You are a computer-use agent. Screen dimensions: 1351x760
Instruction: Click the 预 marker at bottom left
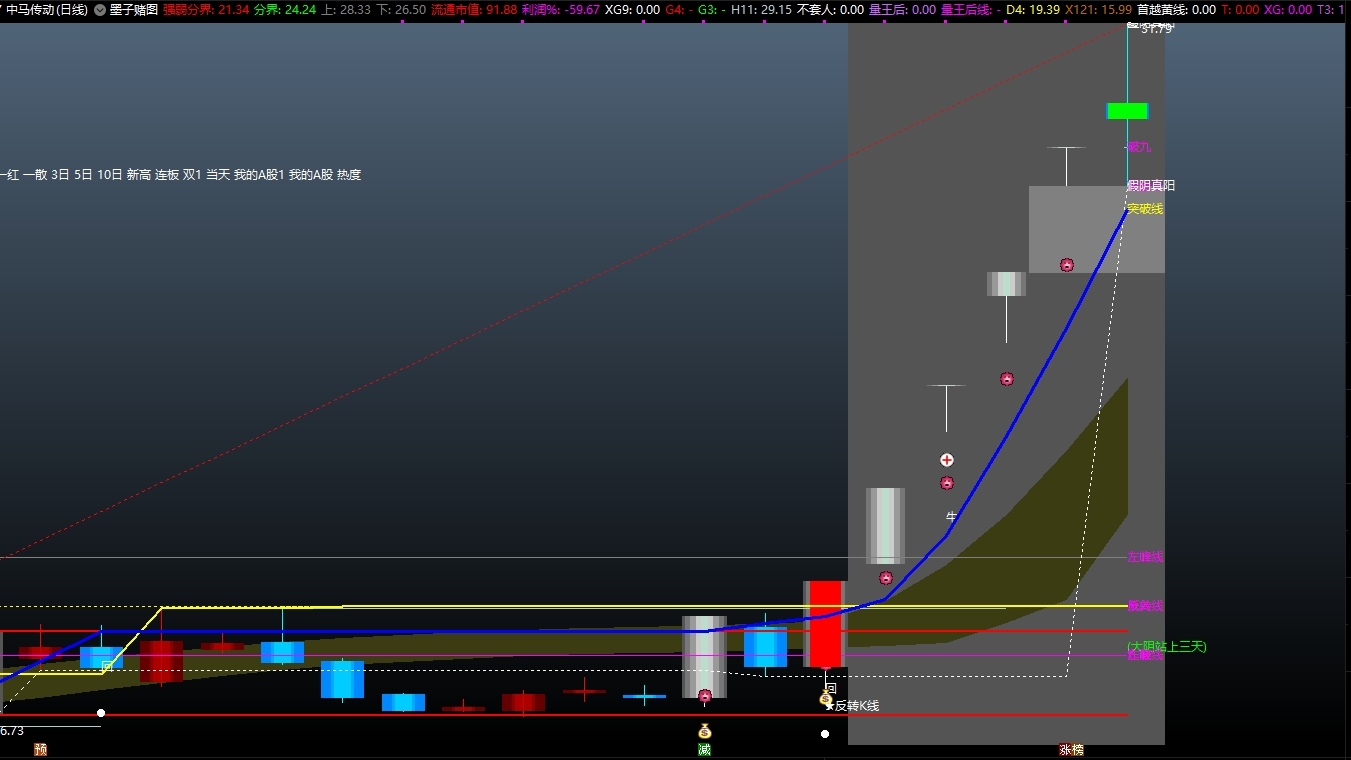pos(40,749)
